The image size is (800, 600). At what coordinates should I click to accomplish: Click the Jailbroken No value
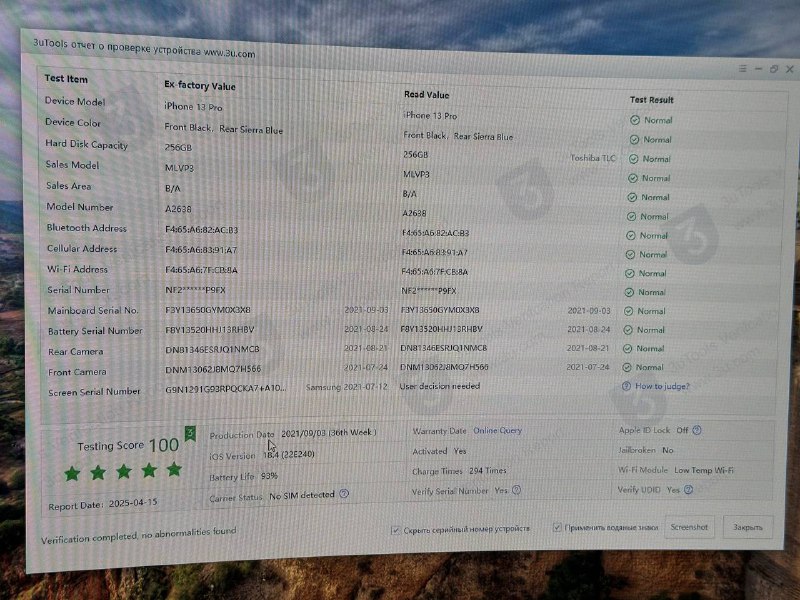(667, 450)
